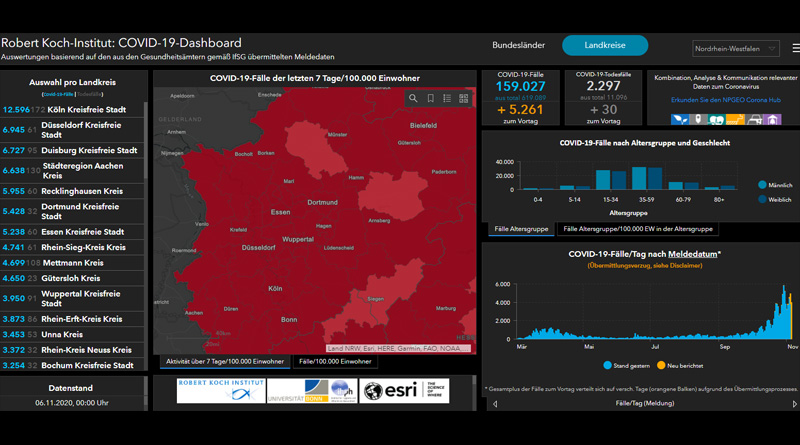The height and width of the screenshot is (445, 800).
Task: Select Rhein-Sieg-Kreis Kreis in list
Action: 72,248
